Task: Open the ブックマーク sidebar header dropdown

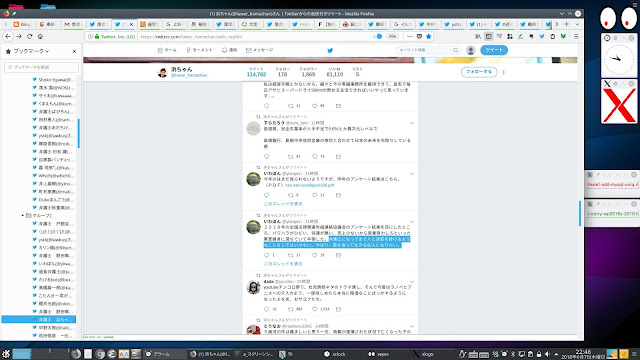Action: point(31,51)
